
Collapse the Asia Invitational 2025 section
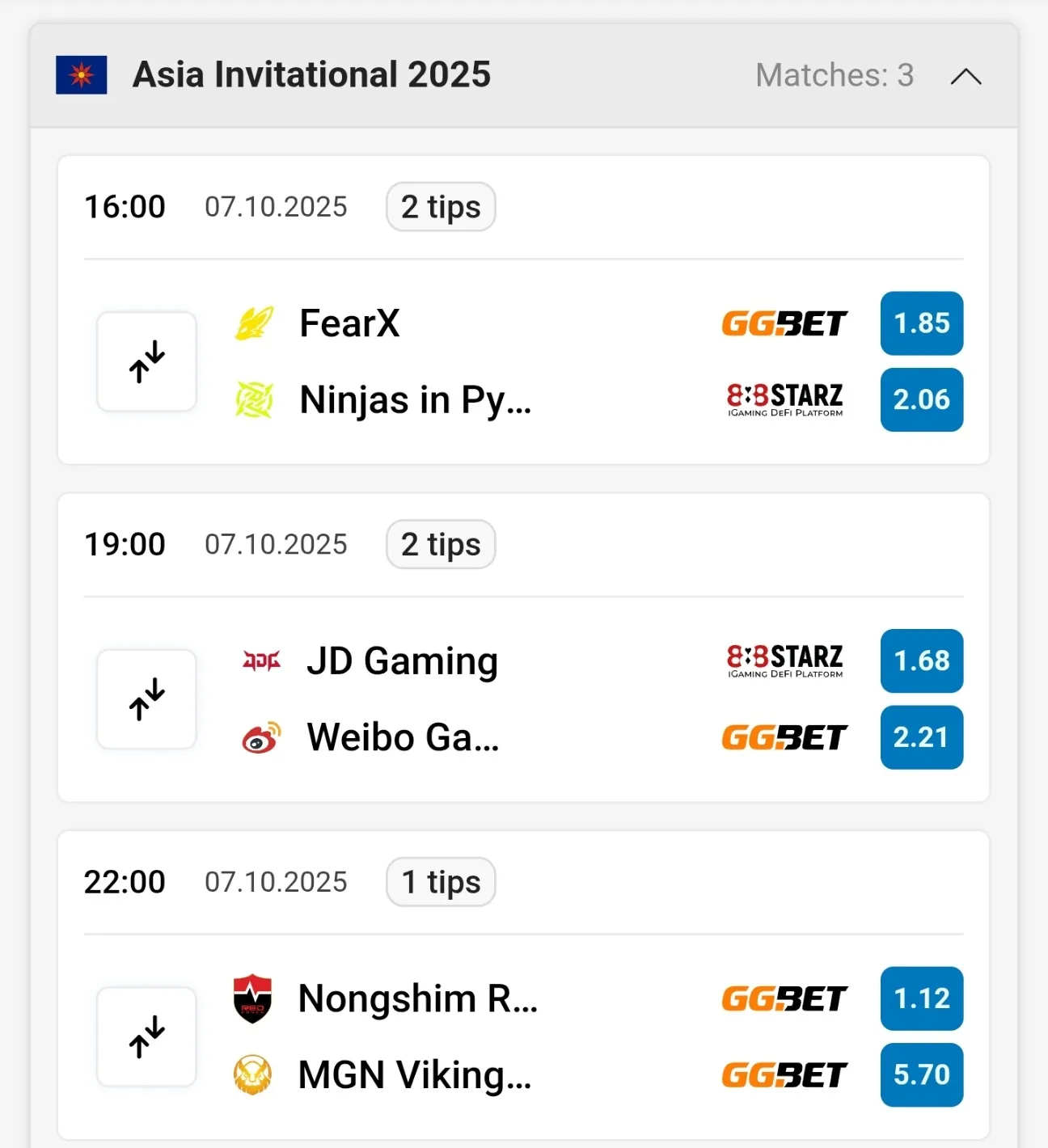tap(966, 76)
